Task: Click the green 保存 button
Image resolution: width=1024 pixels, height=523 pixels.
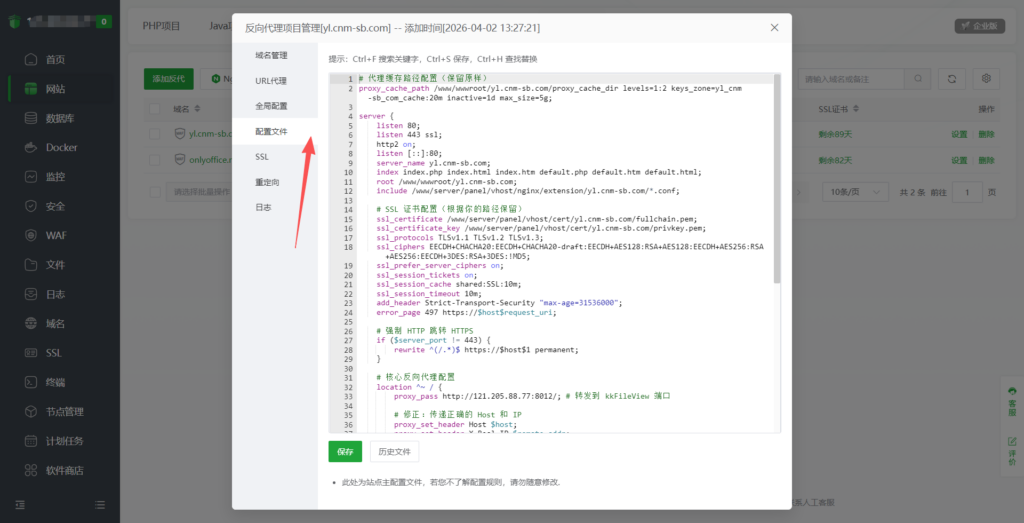Action: click(x=345, y=451)
